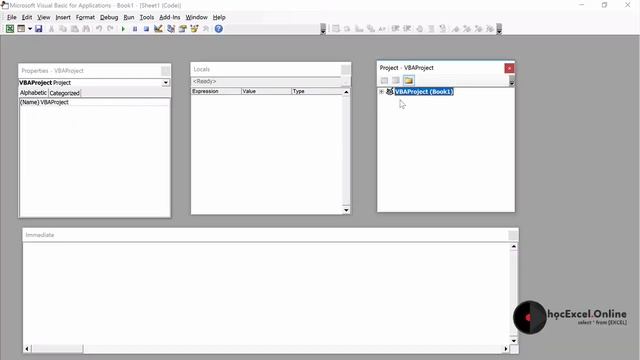The width and height of the screenshot is (640, 360).
Task: Click the Find binoculars icon
Action: point(86,29)
